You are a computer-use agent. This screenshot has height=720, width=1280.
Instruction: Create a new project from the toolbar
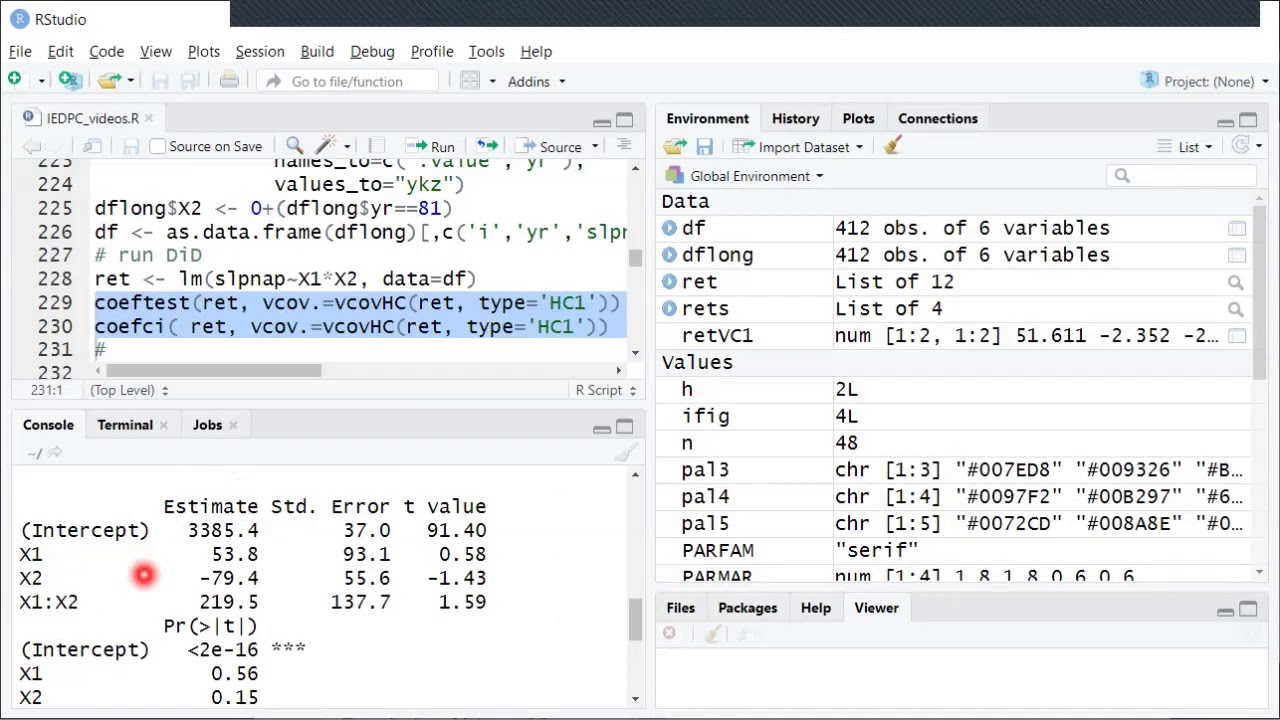[x=69, y=80]
